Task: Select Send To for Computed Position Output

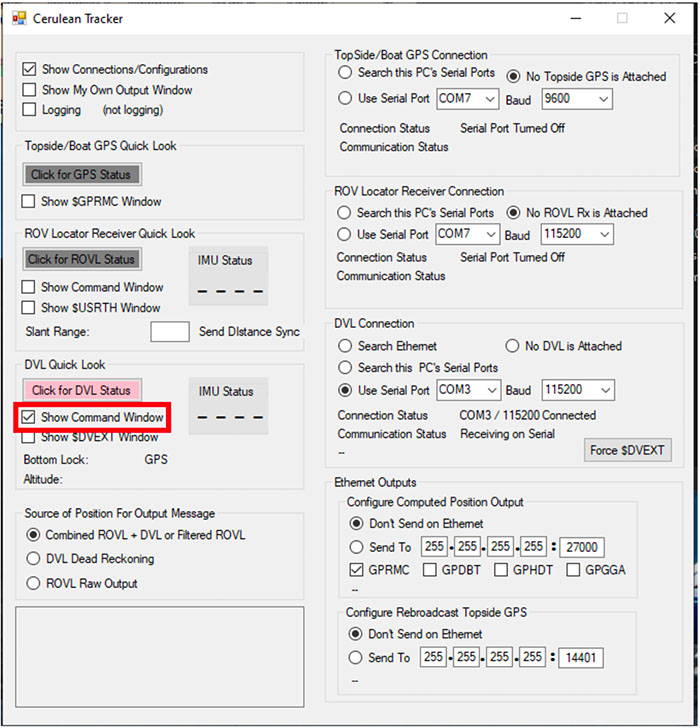Action: coord(356,547)
